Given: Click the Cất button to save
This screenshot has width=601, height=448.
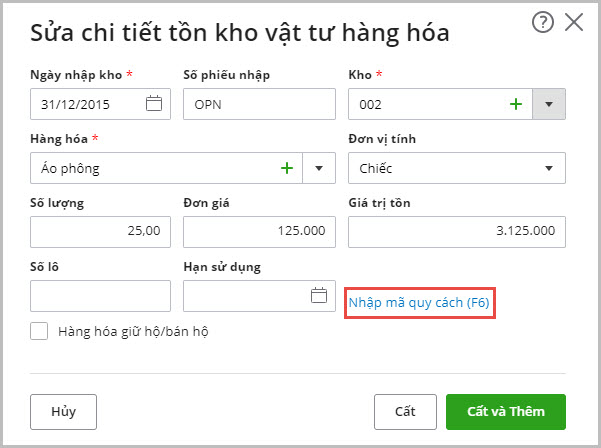Looking at the screenshot, I should pyautogui.click(x=405, y=410).
